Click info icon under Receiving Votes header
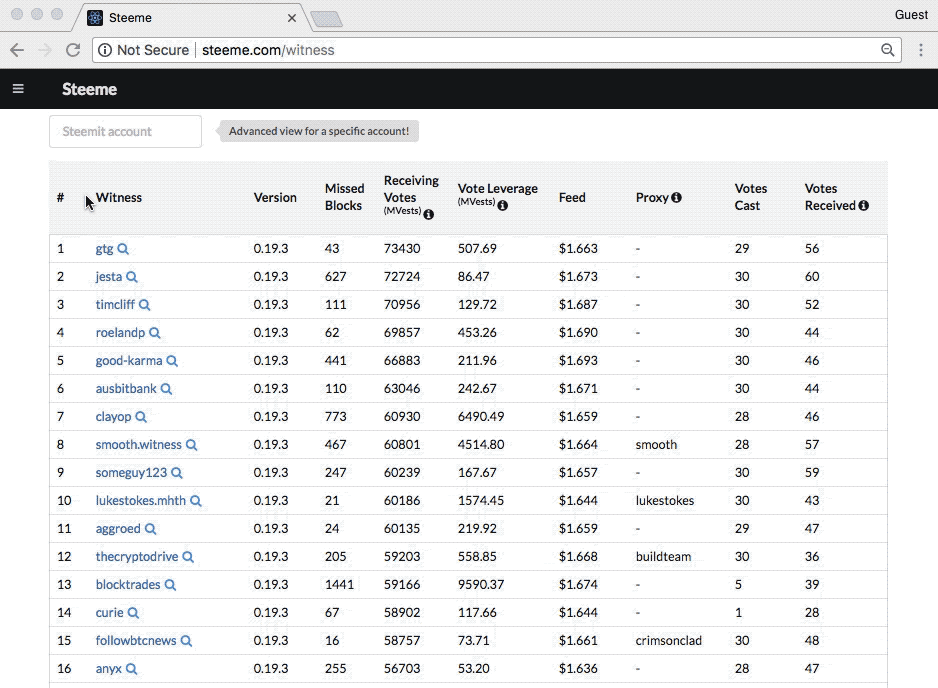The width and height of the screenshot is (938, 688). [428, 214]
